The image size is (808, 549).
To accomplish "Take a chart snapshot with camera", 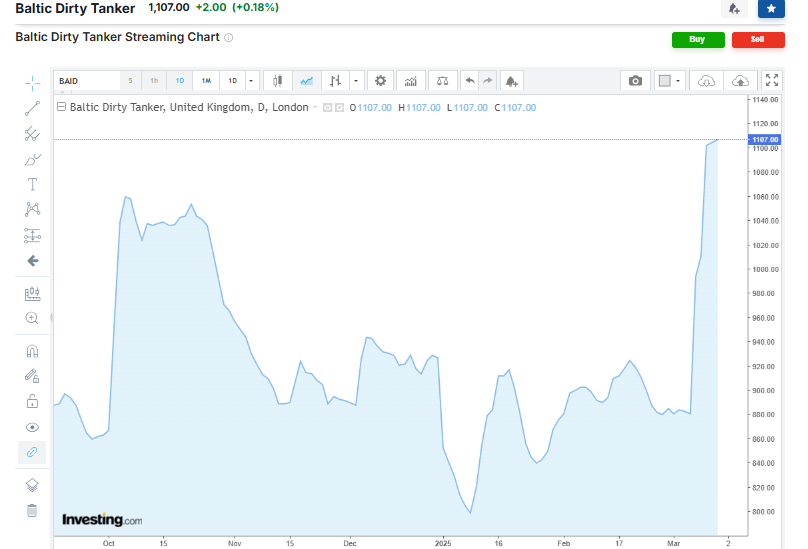I will pyautogui.click(x=635, y=80).
